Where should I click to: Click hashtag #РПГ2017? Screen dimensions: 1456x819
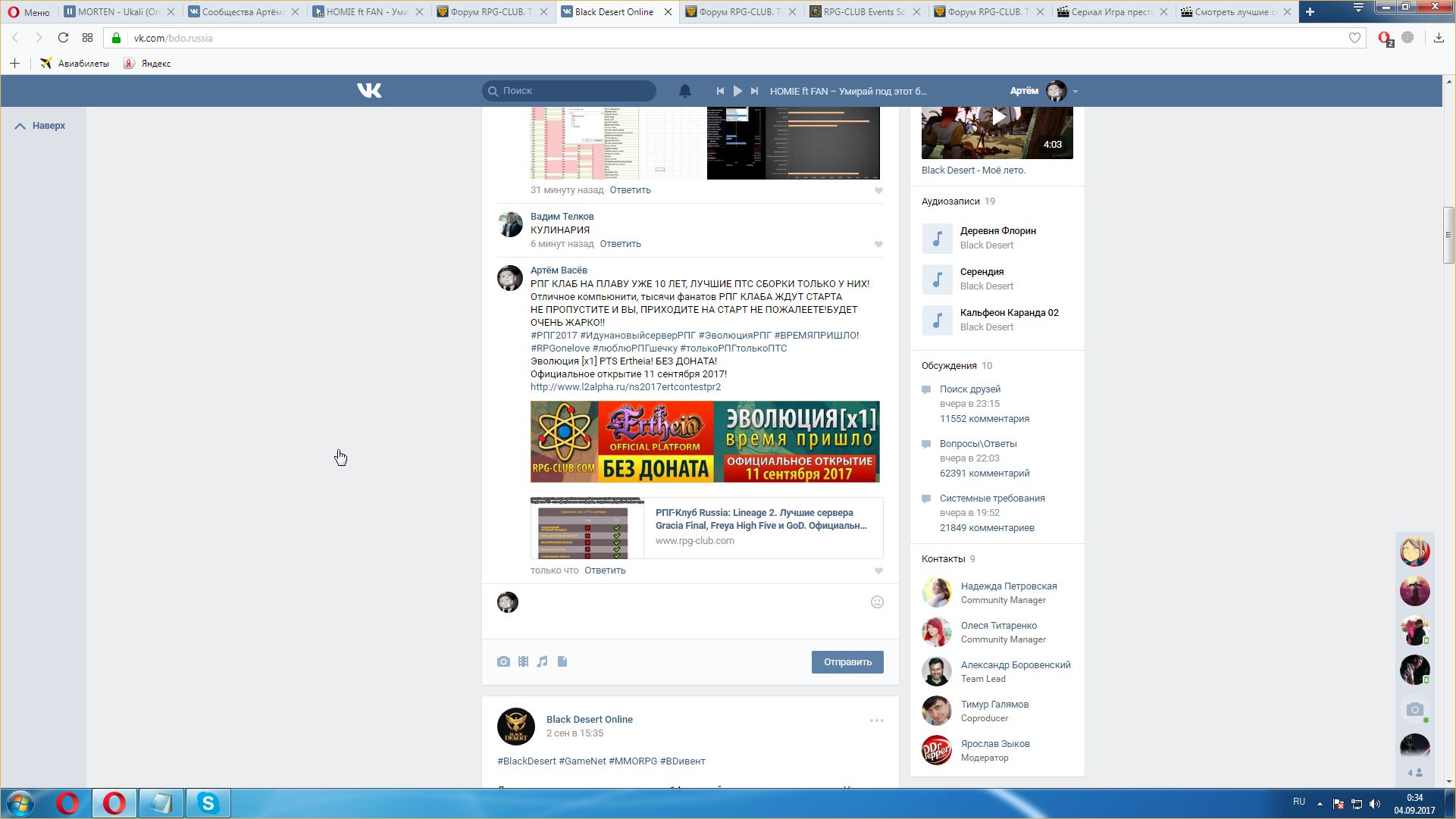pyautogui.click(x=554, y=336)
